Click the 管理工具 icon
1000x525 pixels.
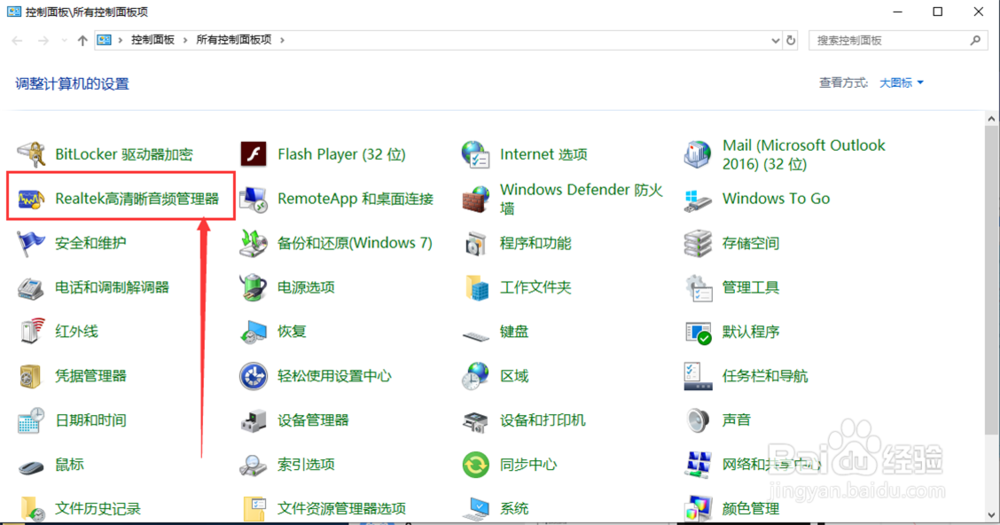click(698, 288)
